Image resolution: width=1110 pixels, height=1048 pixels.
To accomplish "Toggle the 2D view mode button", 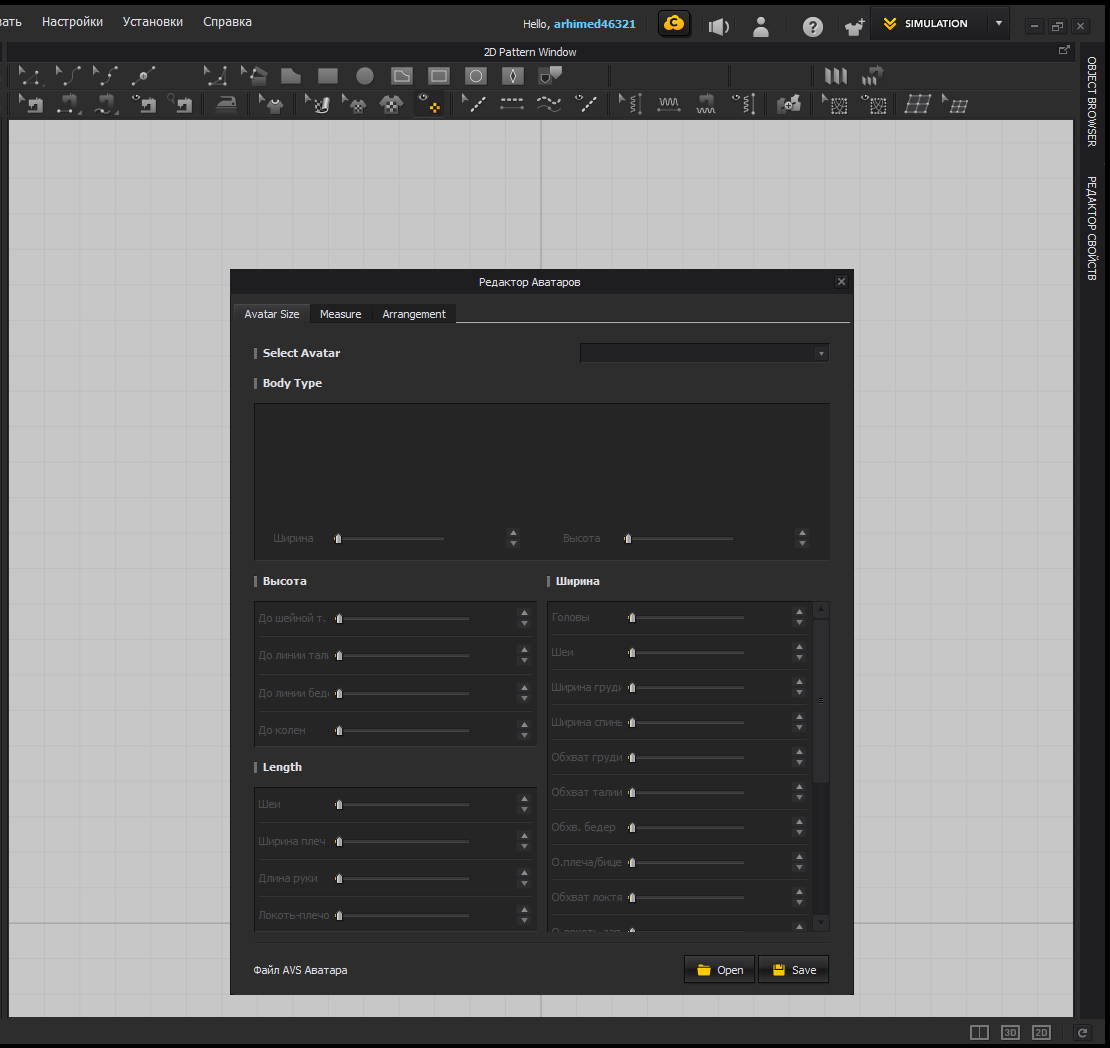I will pos(1041,1032).
